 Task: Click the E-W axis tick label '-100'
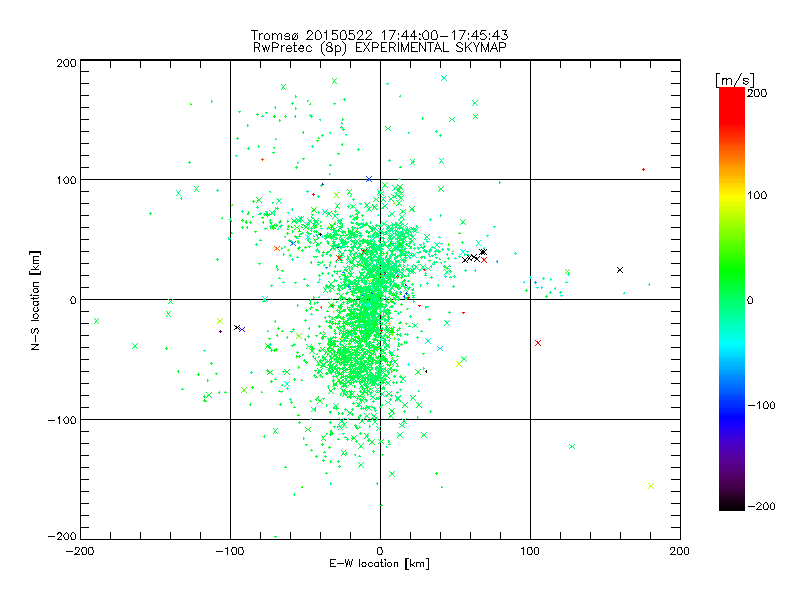[x=230, y=552]
